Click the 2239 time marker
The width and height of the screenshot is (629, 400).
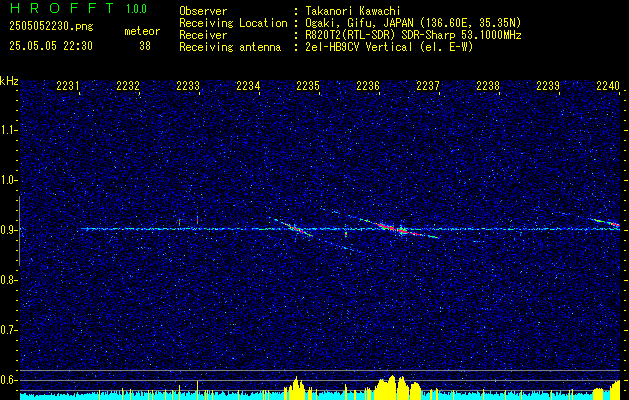(548, 86)
